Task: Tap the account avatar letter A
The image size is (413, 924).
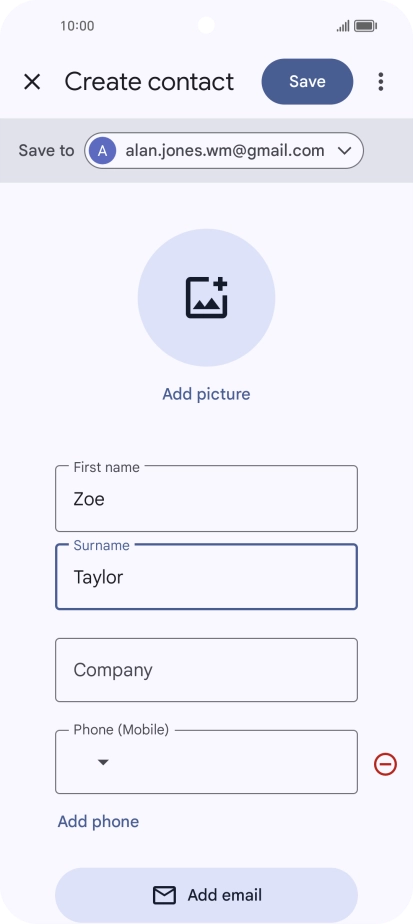Action: (x=103, y=151)
